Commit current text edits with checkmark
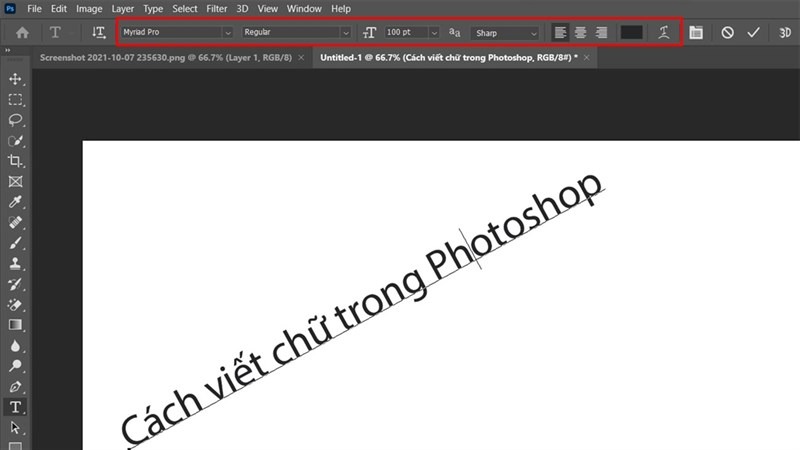The height and width of the screenshot is (450, 800). [x=754, y=33]
